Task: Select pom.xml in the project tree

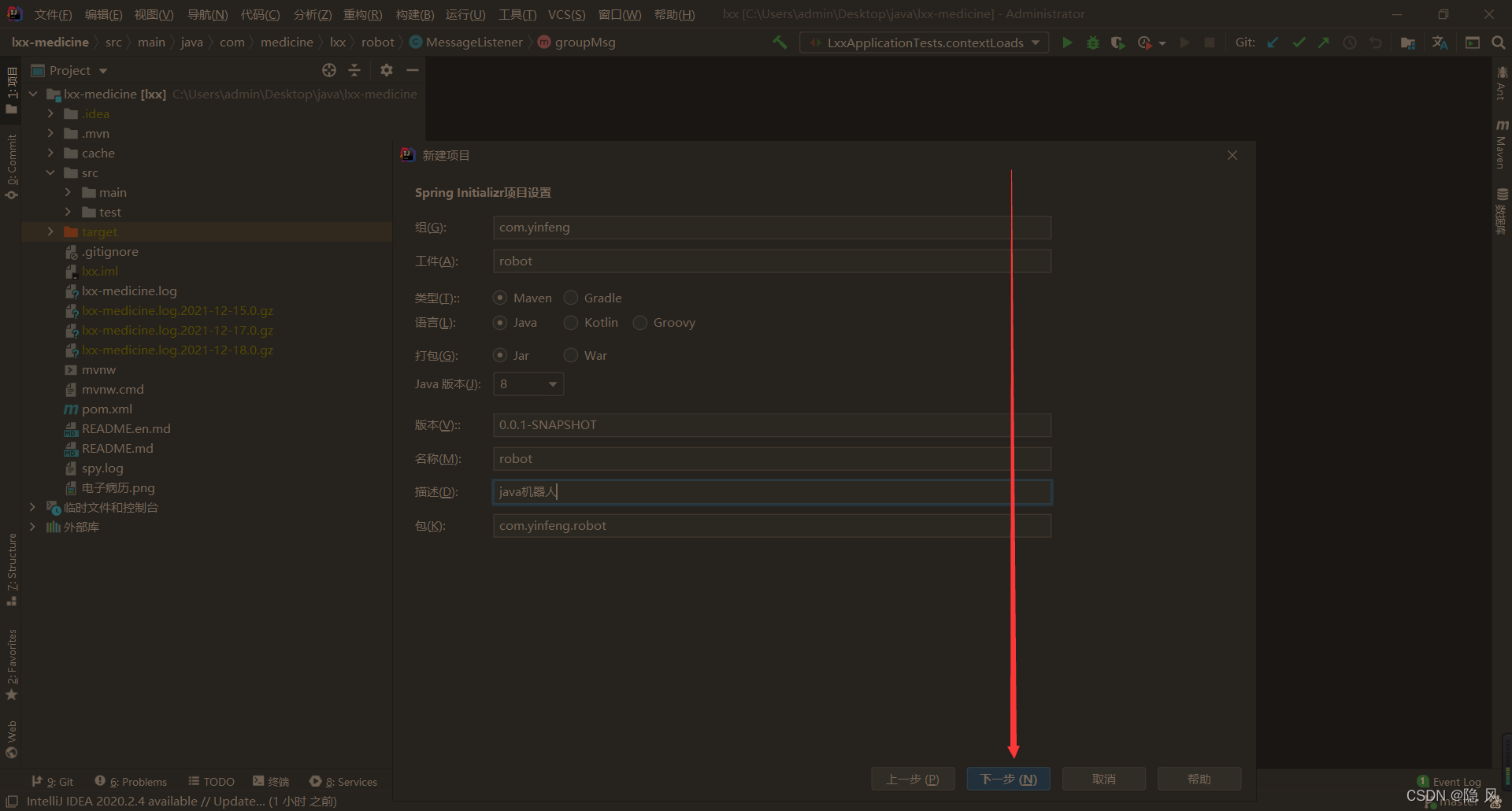Action: coord(107,409)
